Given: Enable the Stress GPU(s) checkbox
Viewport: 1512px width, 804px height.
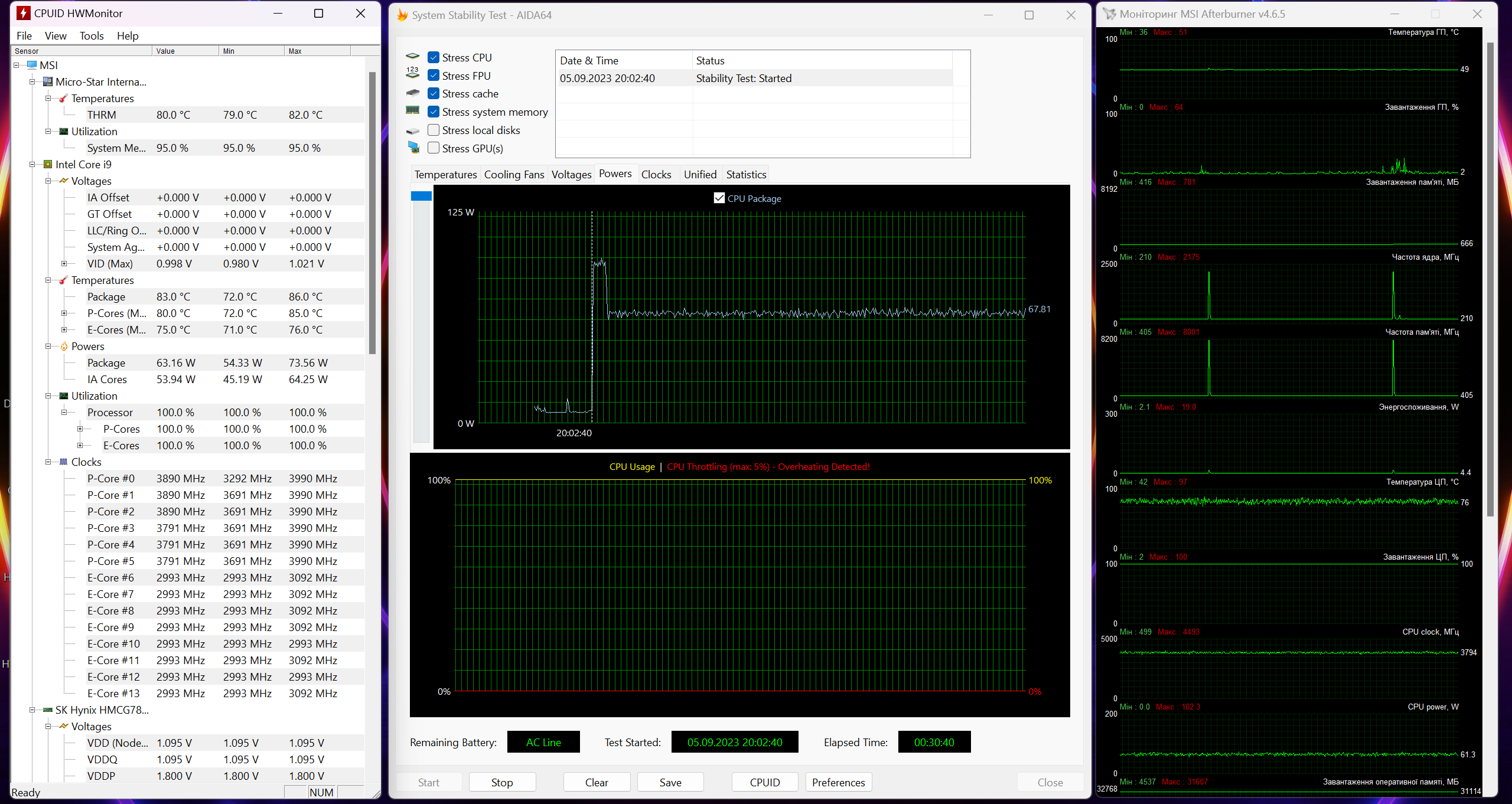Looking at the screenshot, I should tap(434, 148).
